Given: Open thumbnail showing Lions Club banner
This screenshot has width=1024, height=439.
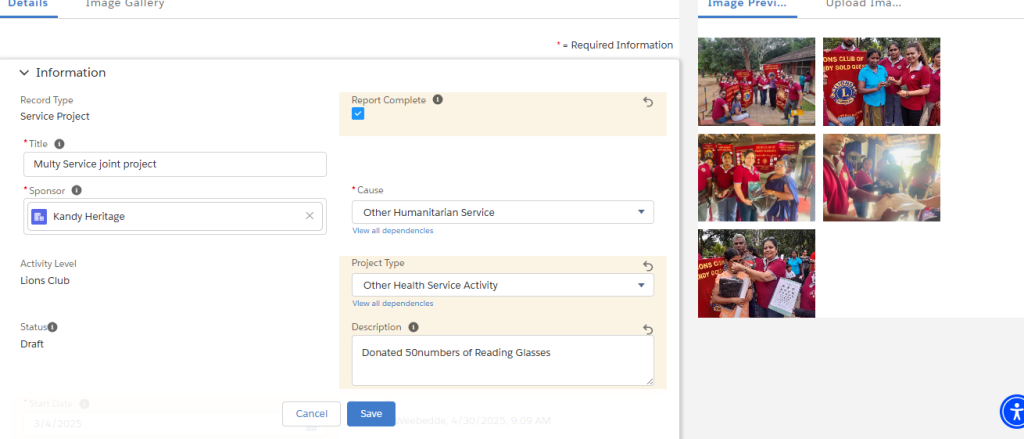Looking at the screenshot, I should 882,82.
